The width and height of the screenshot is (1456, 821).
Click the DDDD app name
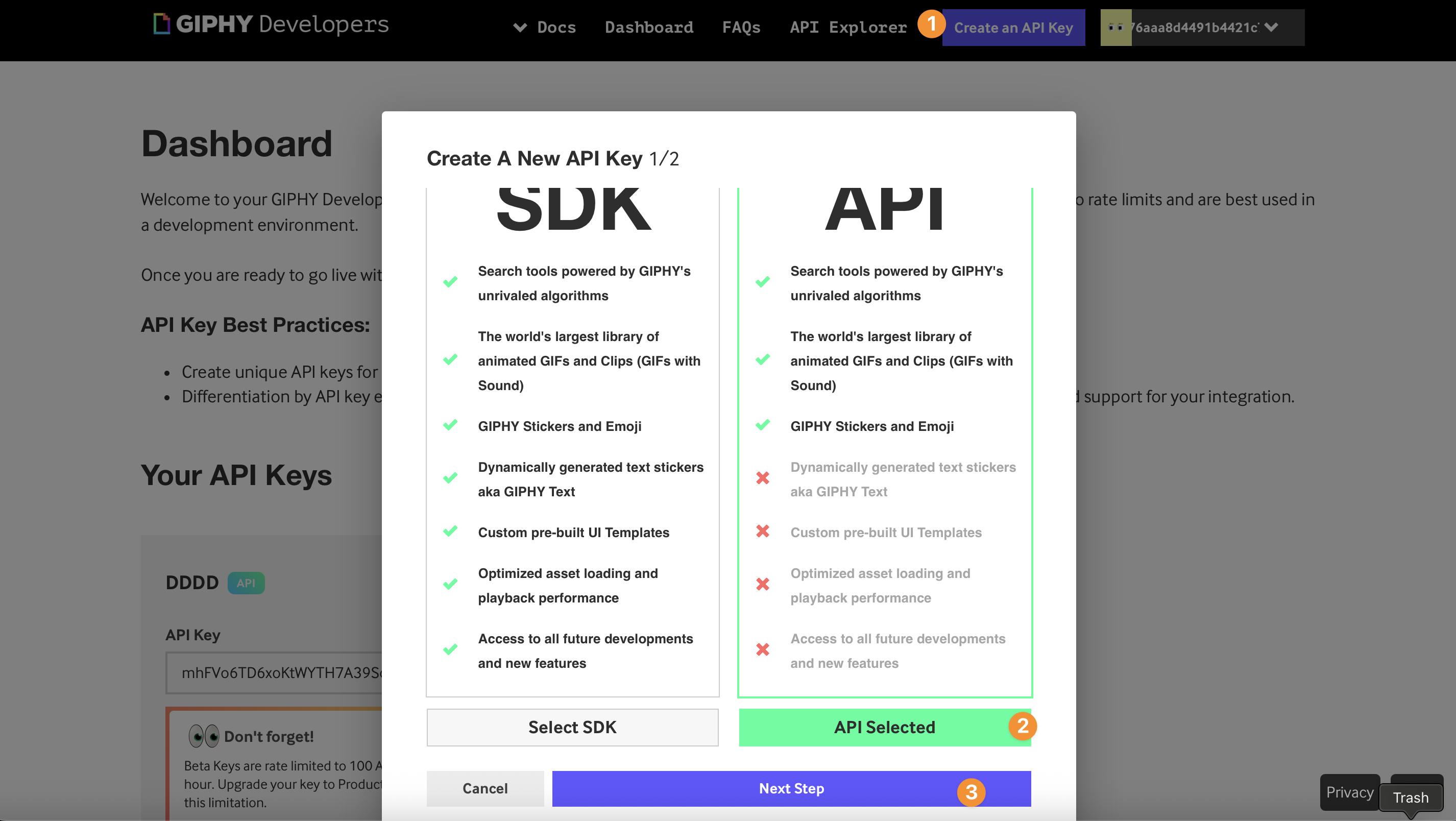click(191, 583)
